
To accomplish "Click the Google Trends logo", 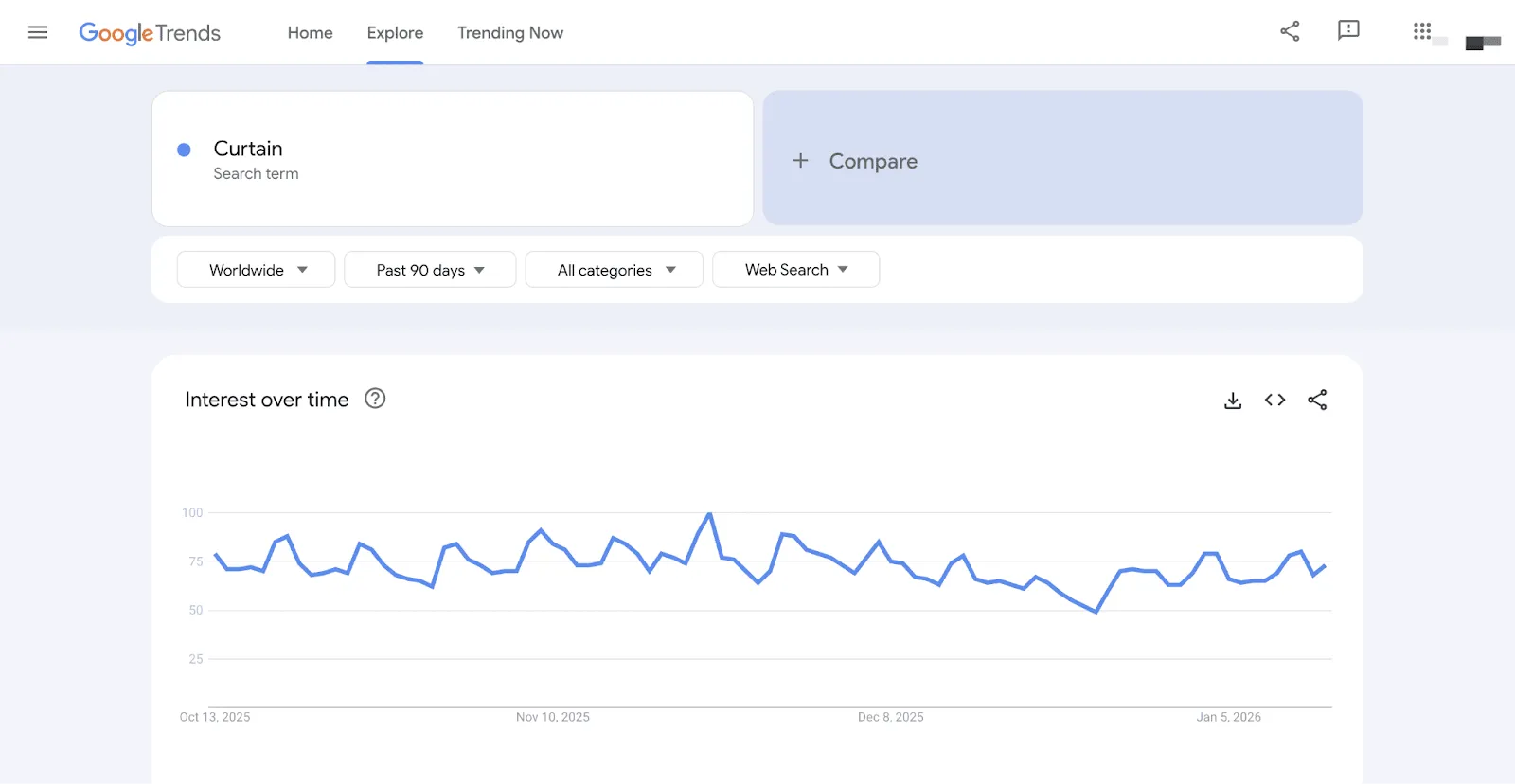I will (x=150, y=33).
